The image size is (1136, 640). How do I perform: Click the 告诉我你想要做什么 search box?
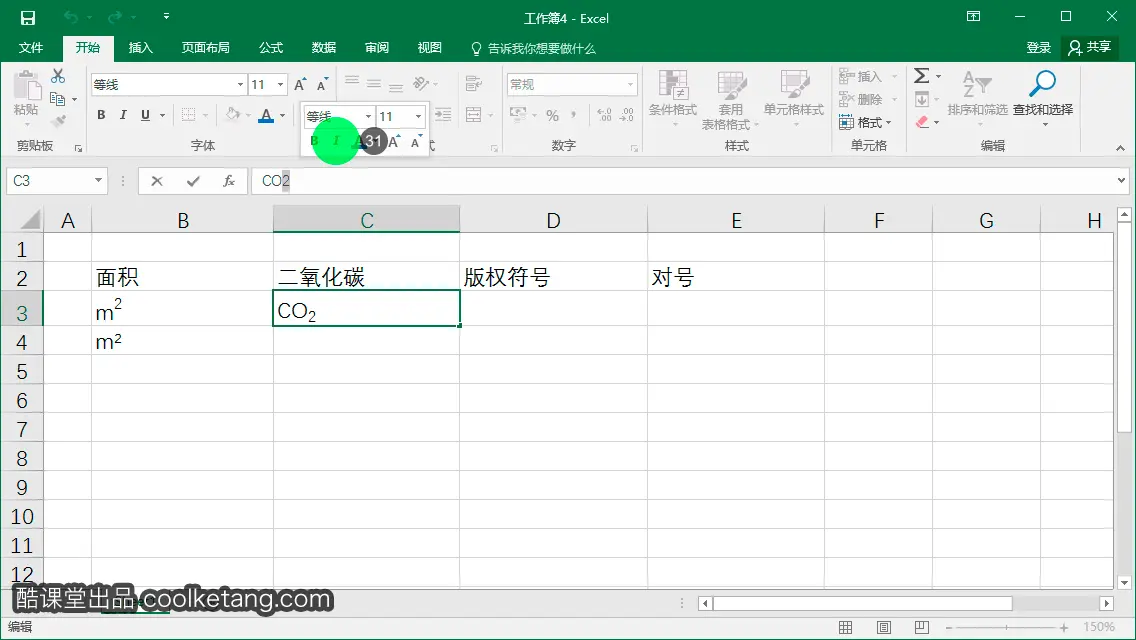click(x=533, y=49)
